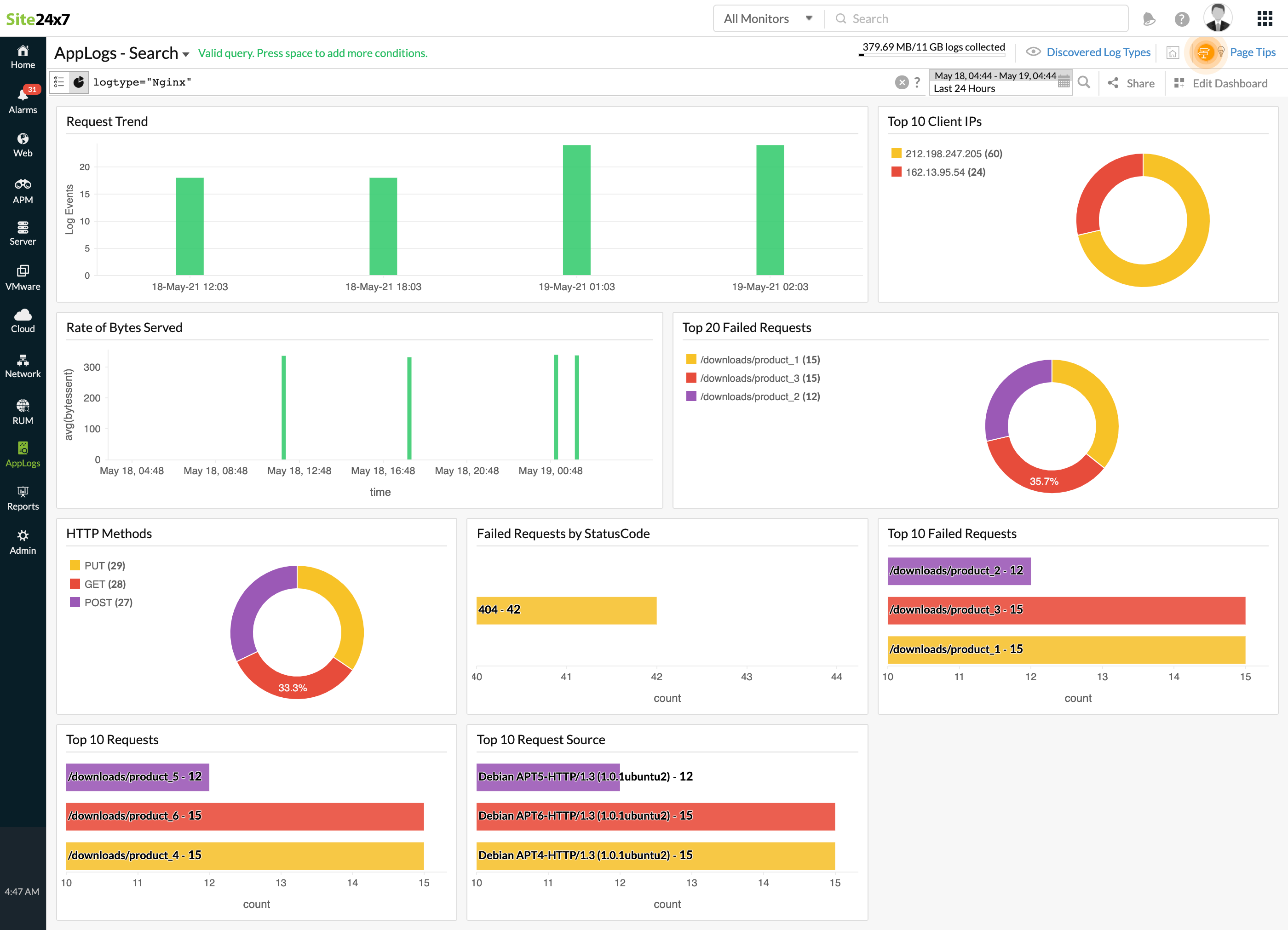Switch to list view in query bar

tap(58, 82)
